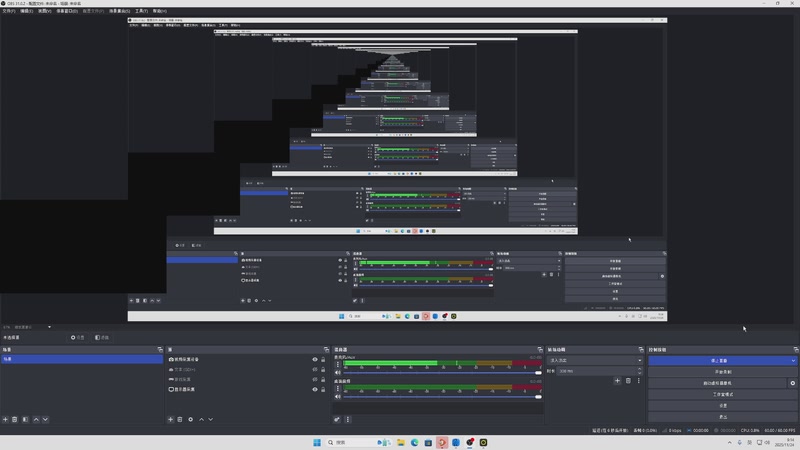This screenshot has height=450, width=800.
Task: Remove selected scene with trash icon
Action: click(x=15, y=419)
